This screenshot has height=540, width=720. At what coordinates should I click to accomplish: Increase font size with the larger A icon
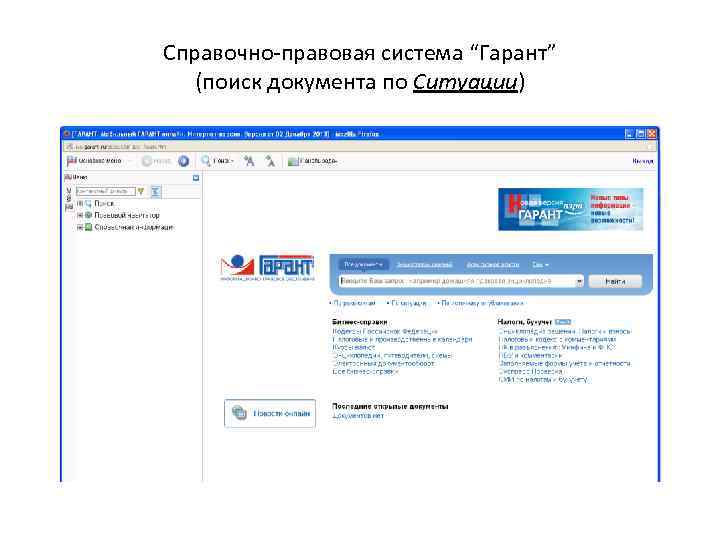[249, 161]
